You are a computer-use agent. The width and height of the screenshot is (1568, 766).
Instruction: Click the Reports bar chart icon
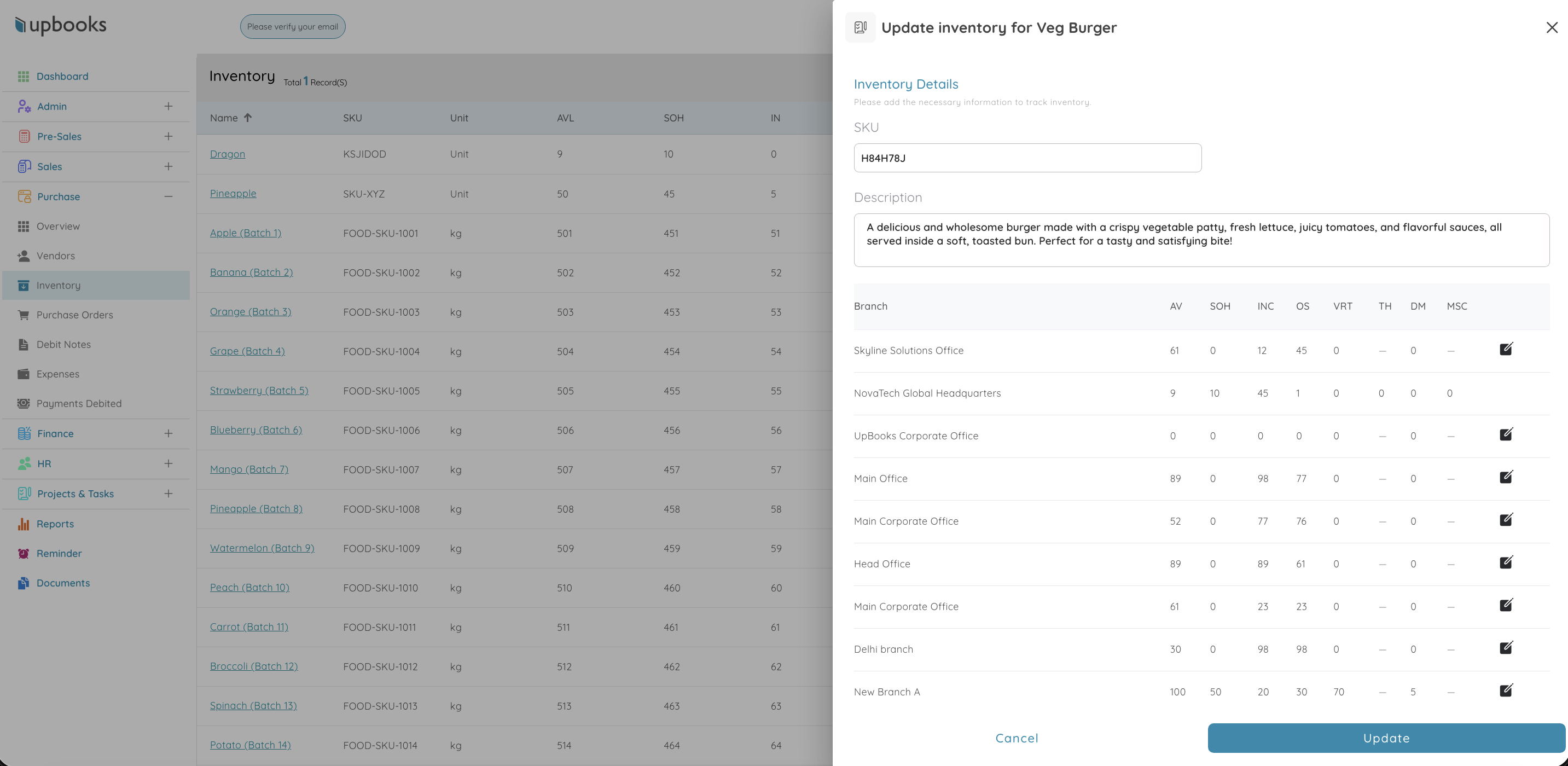tap(23, 524)
